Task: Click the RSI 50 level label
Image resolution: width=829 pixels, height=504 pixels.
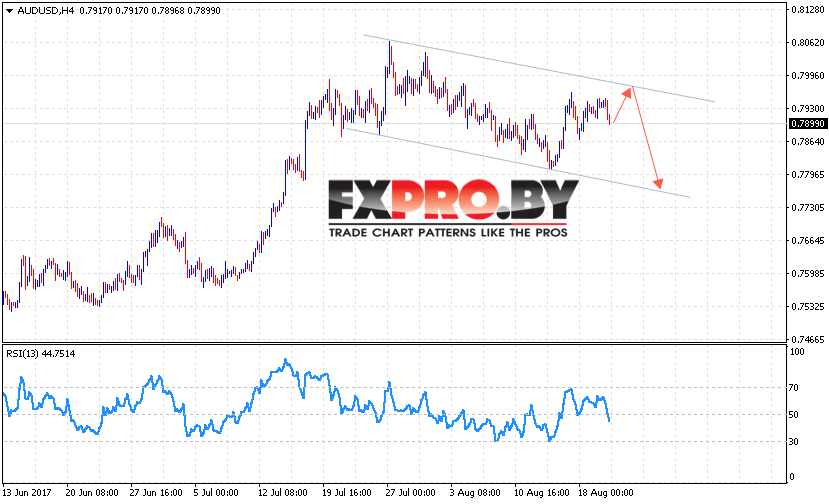Action: [794, 415]
